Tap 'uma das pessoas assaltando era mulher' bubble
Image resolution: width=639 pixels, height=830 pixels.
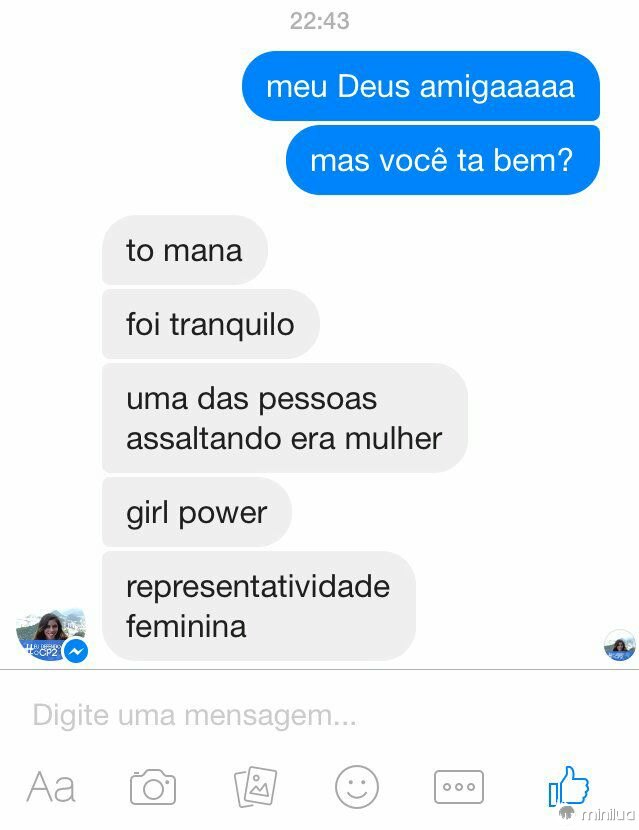[x=285, y=418]
